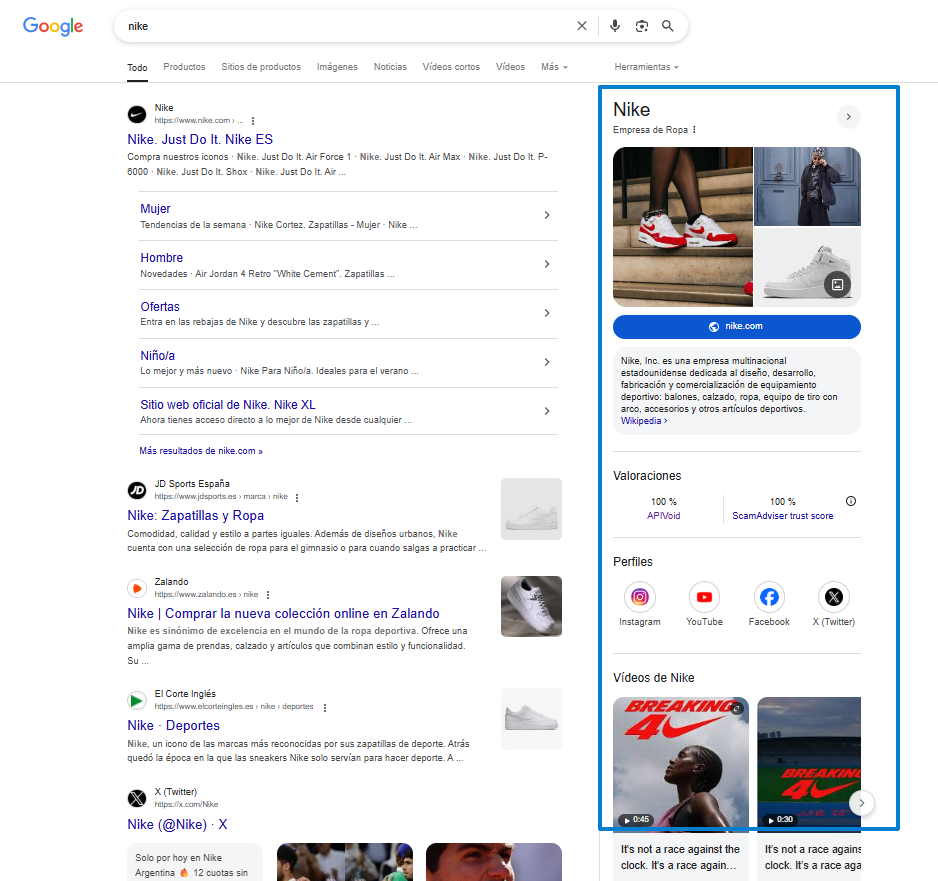The width and height of the screenshot is (938, 881).
Task: Switch to the Imágenes tab
Action: coord(337,67)
